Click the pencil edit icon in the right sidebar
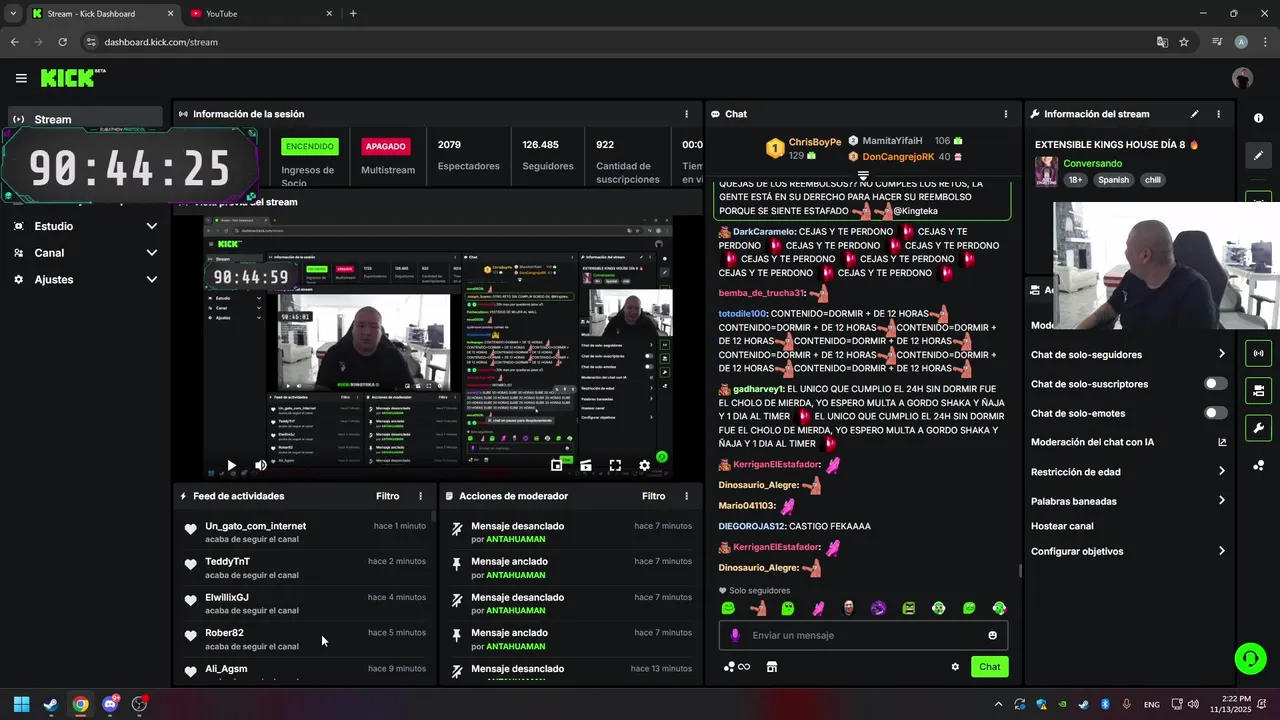The width and height of the screenshot is (1280, 720). 1258,156
